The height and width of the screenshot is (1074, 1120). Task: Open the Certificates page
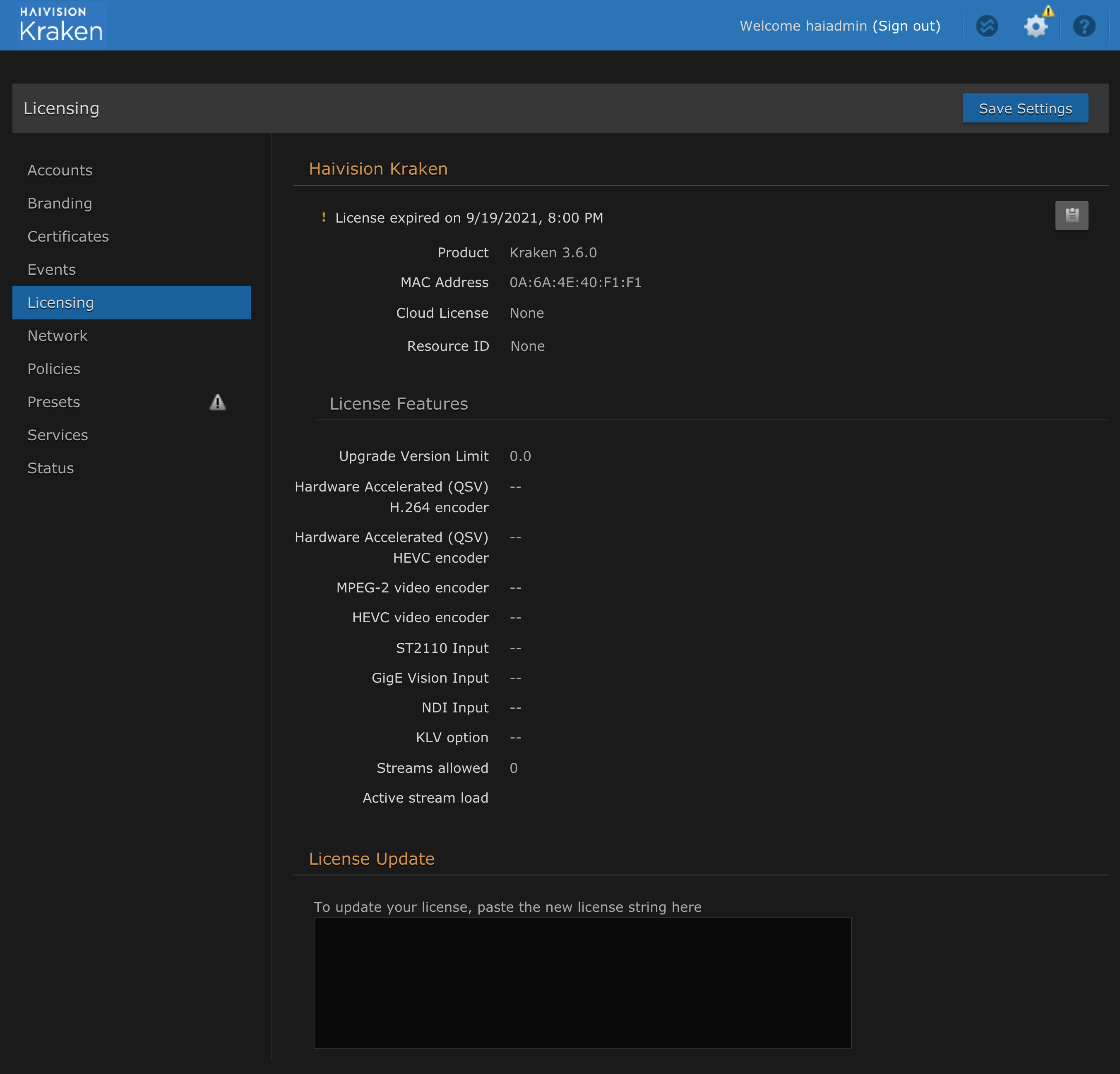(x=68, y=236)
